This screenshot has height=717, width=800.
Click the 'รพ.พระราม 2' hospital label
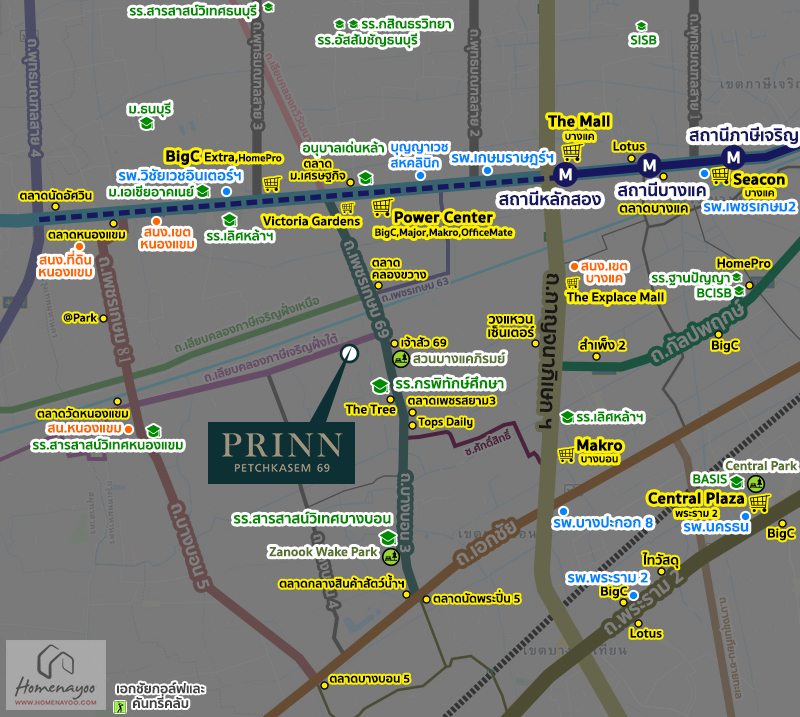tap(608, 578)
